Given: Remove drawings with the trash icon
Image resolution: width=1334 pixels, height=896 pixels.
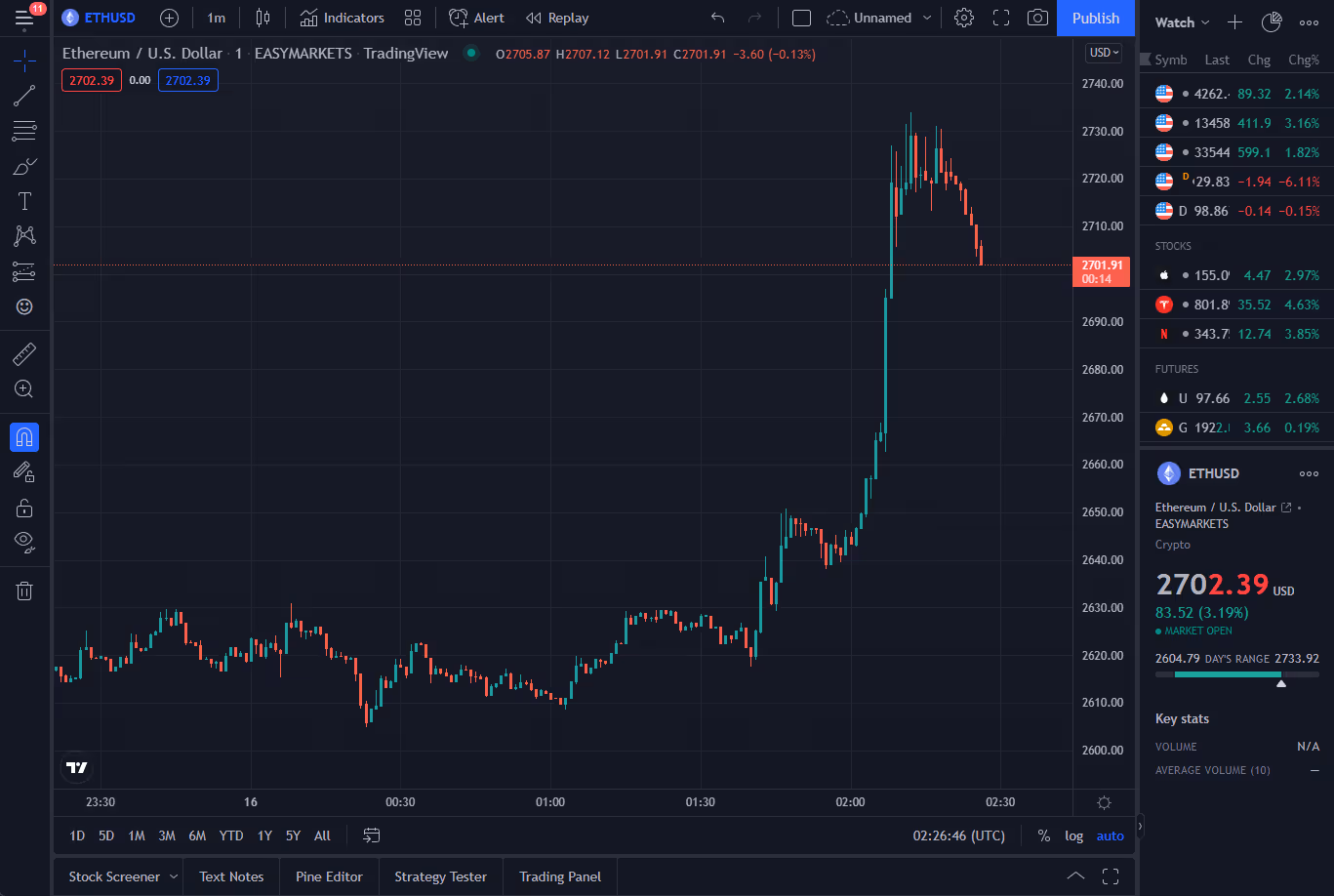Looking at the screenshot, I should [24, 591].
